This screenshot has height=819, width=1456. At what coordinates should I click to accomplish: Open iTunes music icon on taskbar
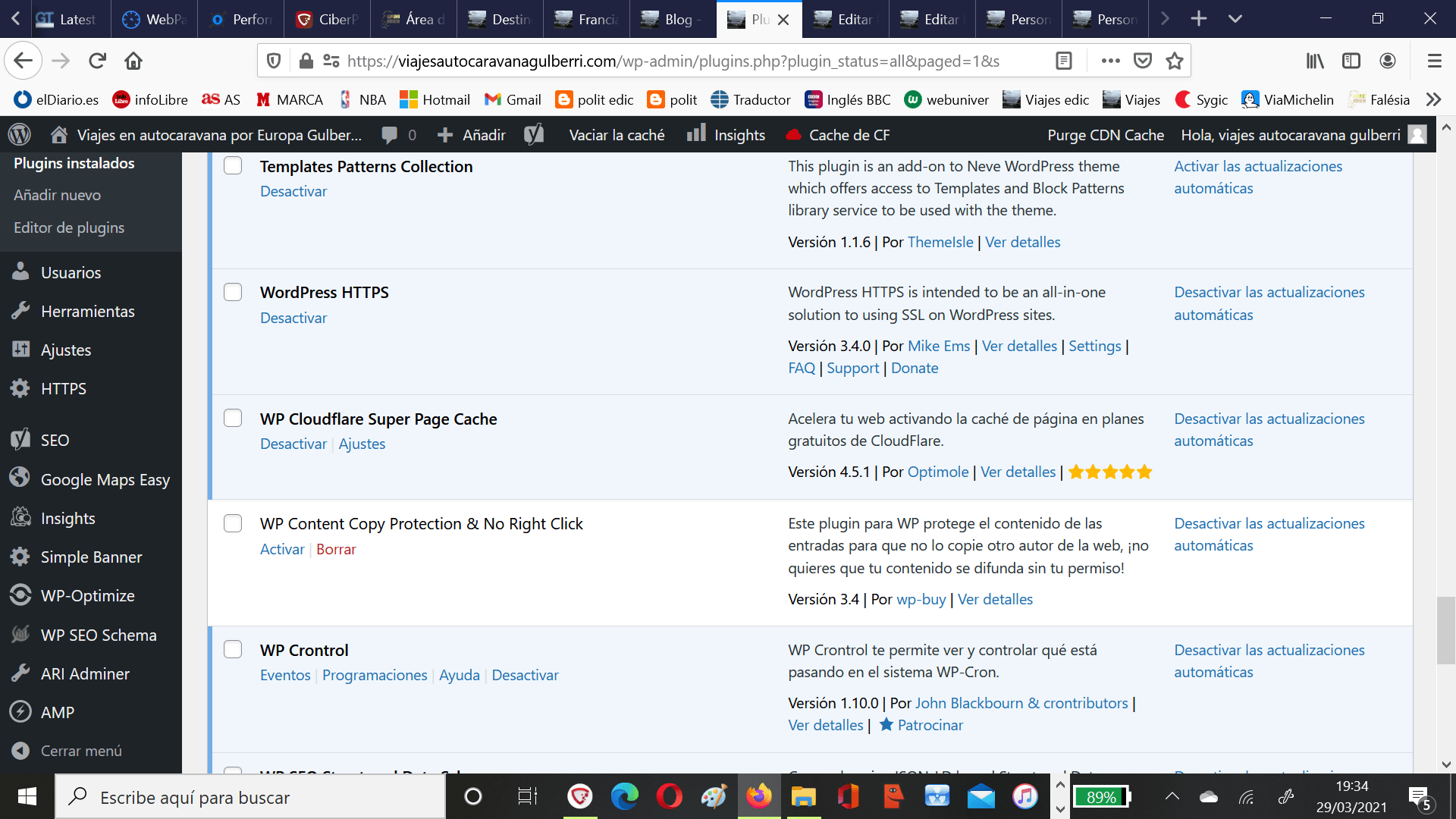click(x=1025, y=796)
